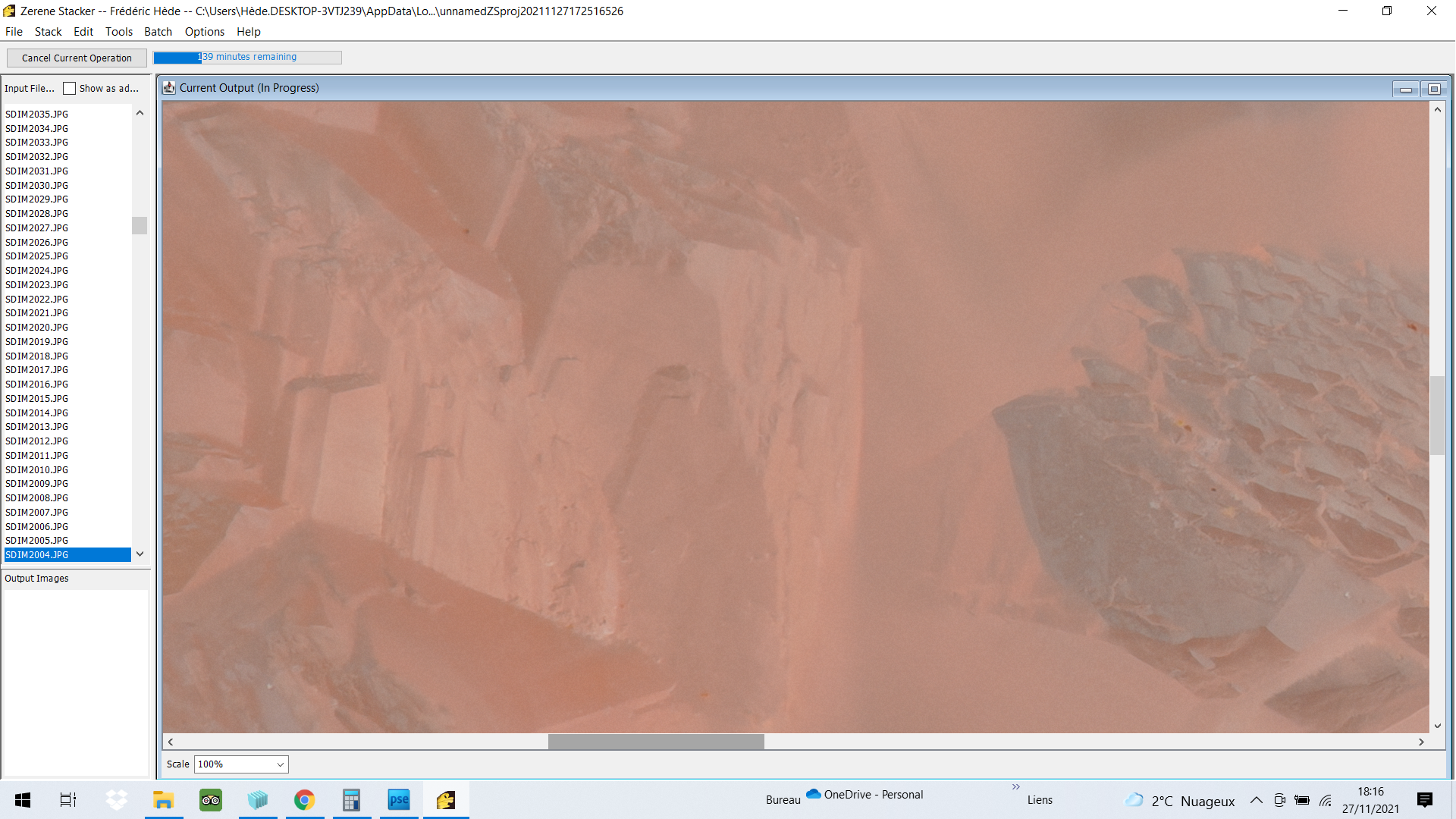Open Photoshop Elements from taskbar
1456x819 pixels.
[399, 800]
